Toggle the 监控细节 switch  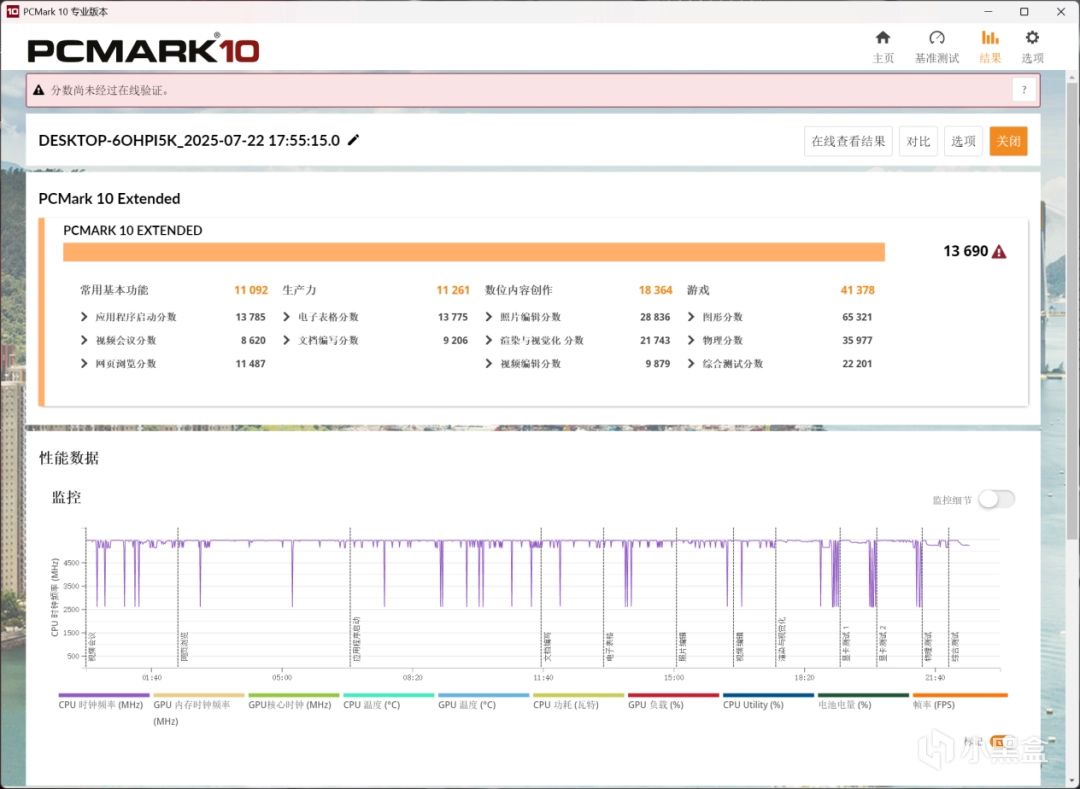pos(996,499)
